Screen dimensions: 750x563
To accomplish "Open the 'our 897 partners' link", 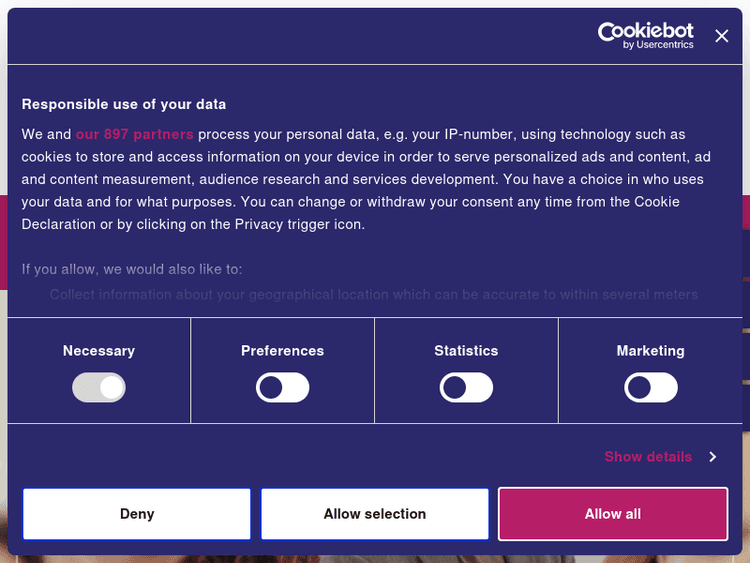I will coord(134,134).
